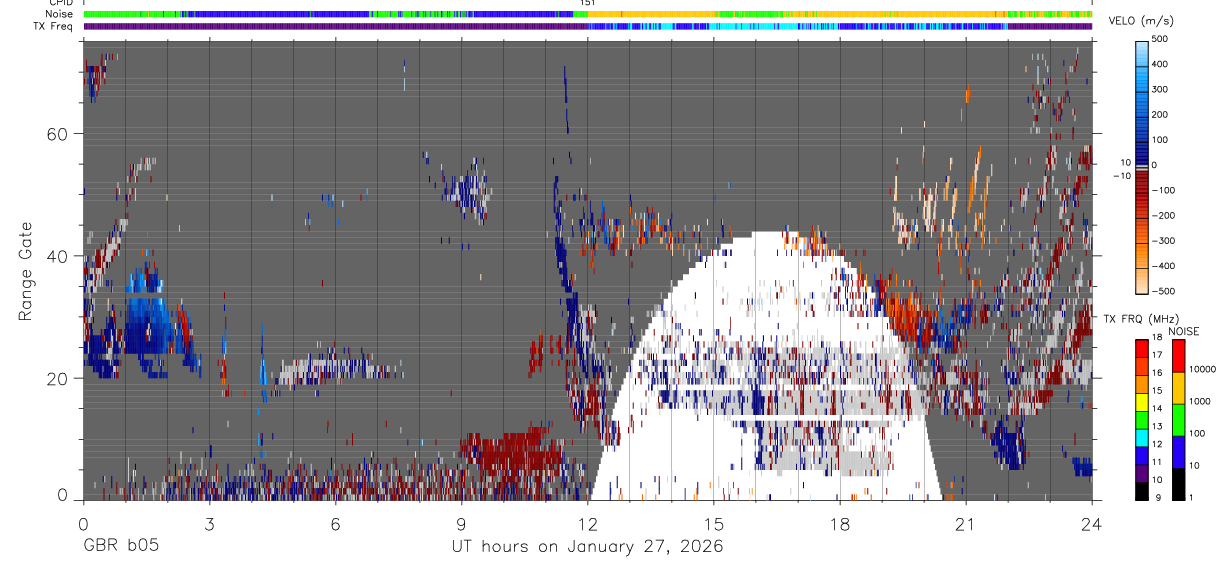
Task: Click the 17 MHz frequency scale label
Action: [x=1157, y=355]
